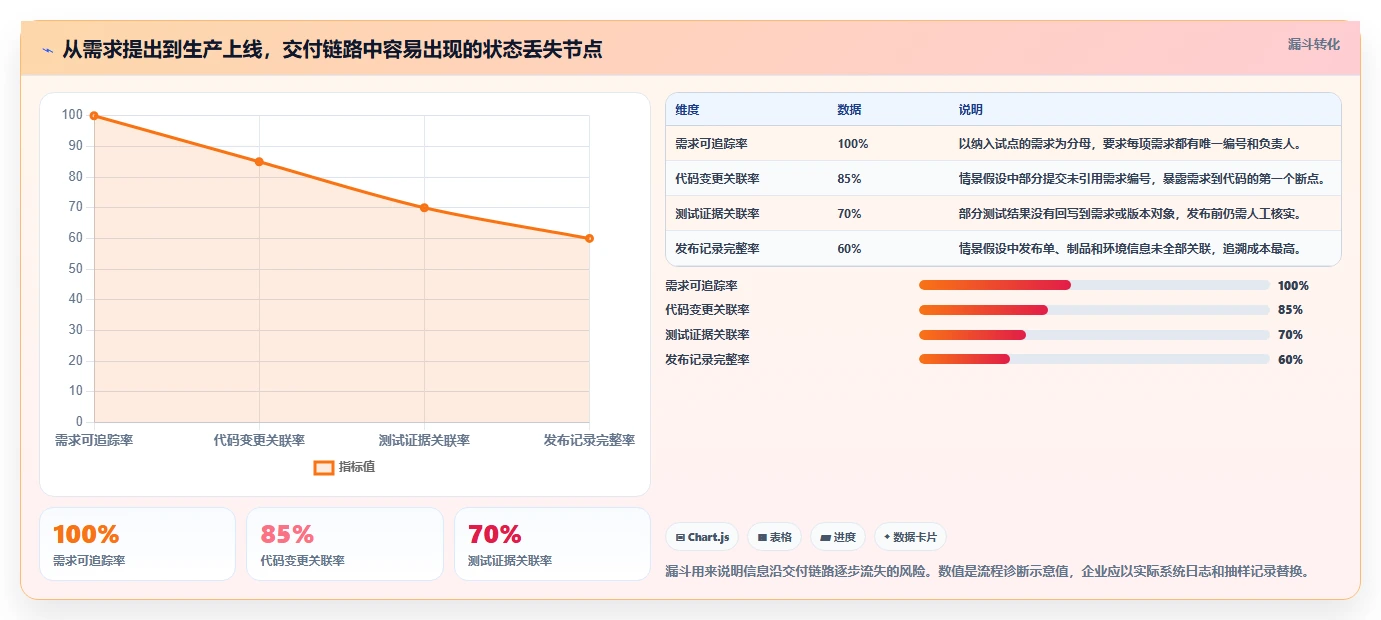Click the page title starting 从需求提出到生产上线
Image resolution: width=1381 pixels, height=620 pixels.
click(332, 49)
